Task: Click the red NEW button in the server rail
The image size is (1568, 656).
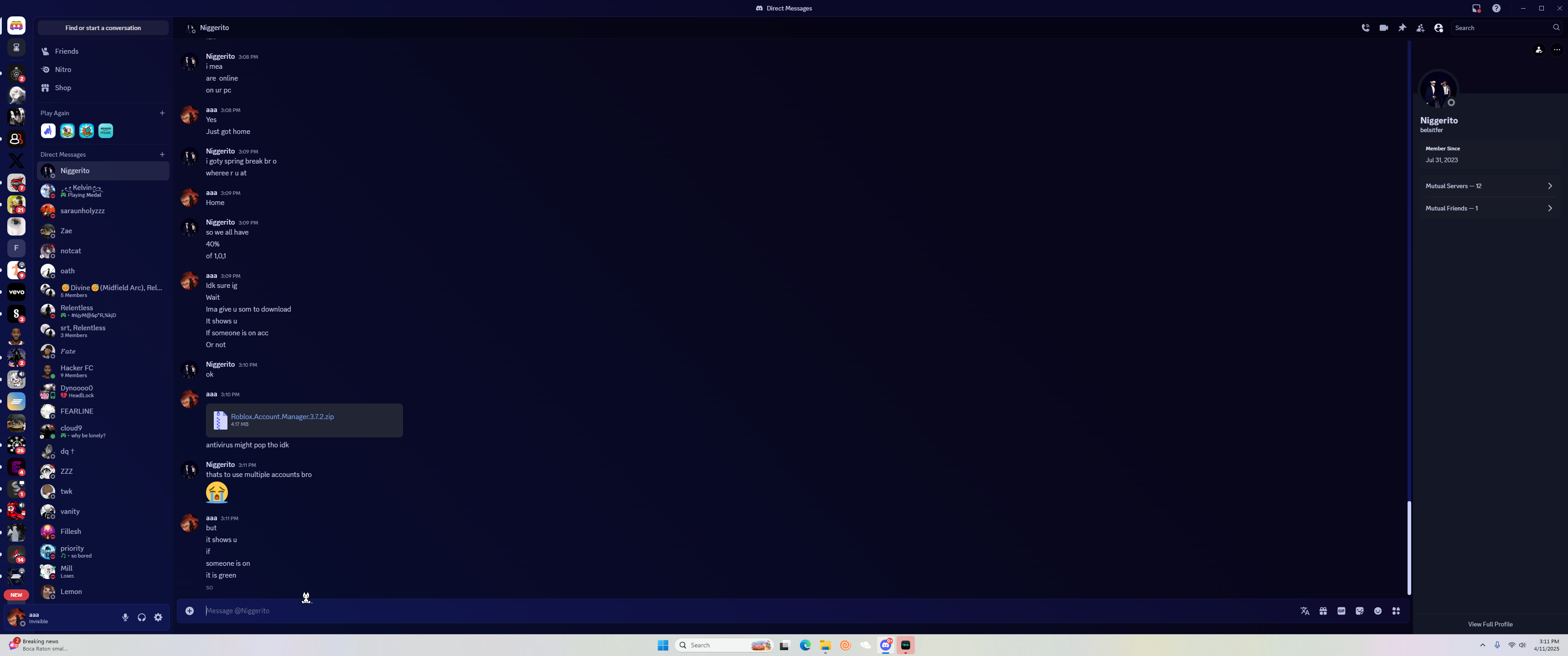Action: [x=16, y=595]
